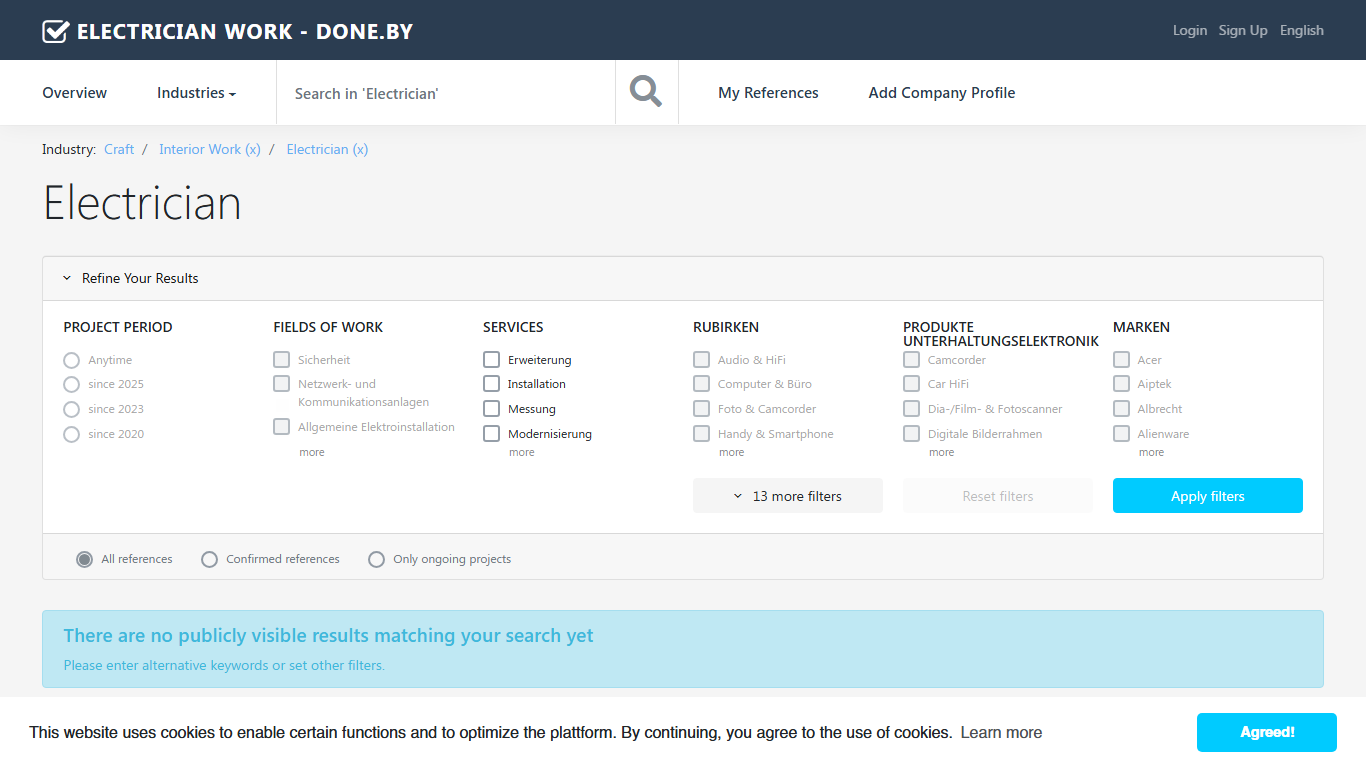Open the English language selector
The image size is (1366, 768).
tap(1302, 30)
